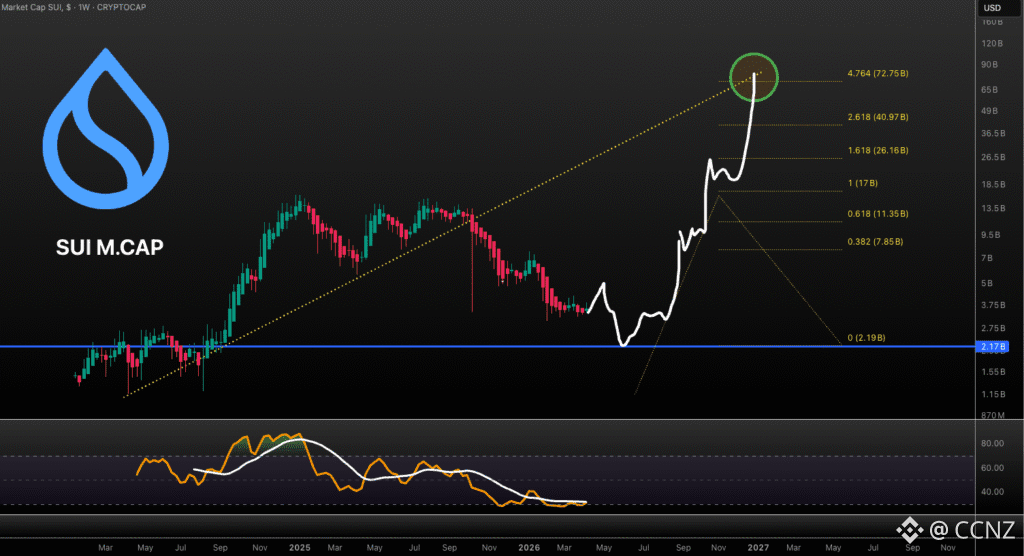Click the 120B price axis label
The height and width of the screenshot is (556, 1024).
(x=992, y=44)
